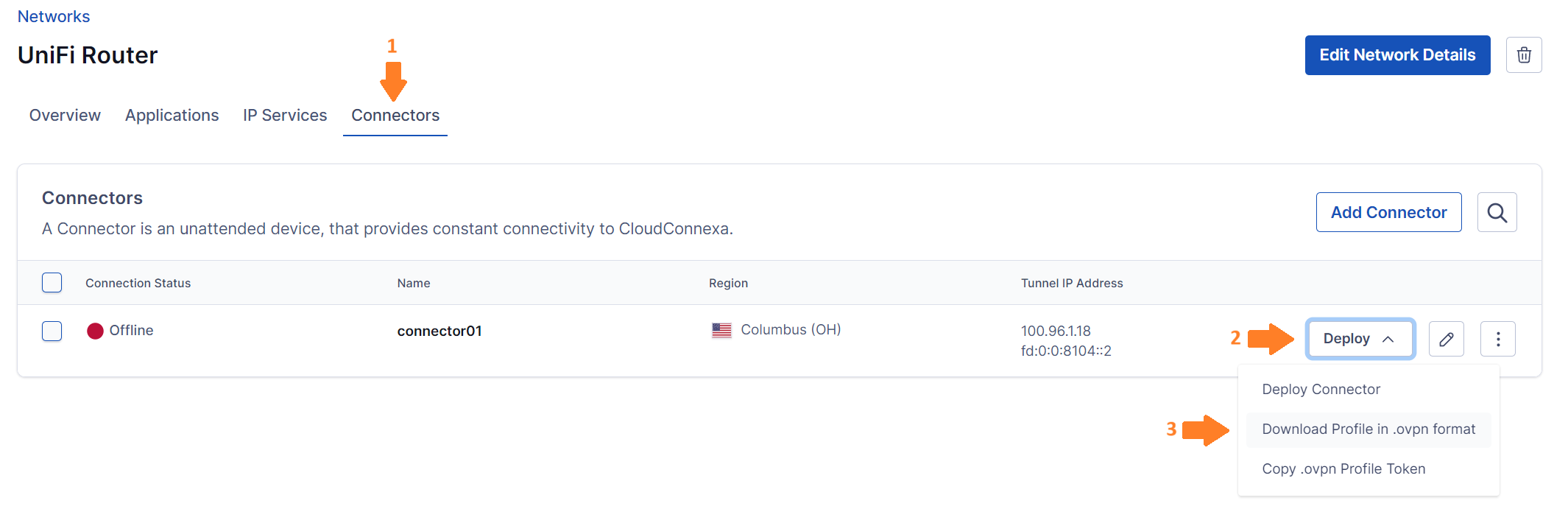Image resolution: width=1568 pixels, height=523 pixels.
Task: Open connector search with magnifier icon
Action: pos(1497,212)
